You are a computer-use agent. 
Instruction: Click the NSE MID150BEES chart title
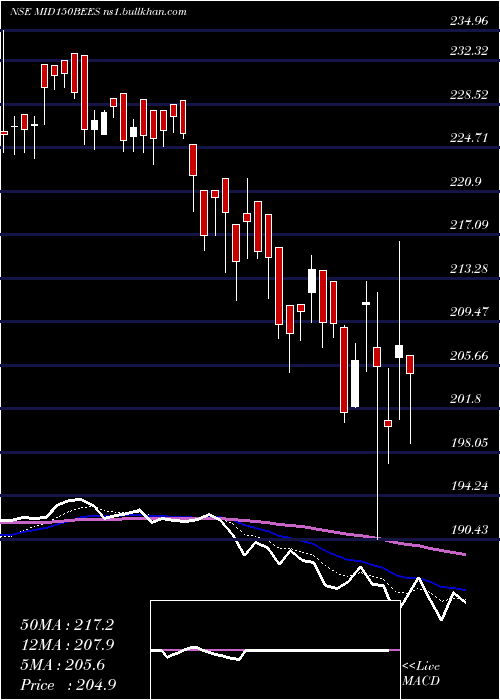(x=98, y=12)
